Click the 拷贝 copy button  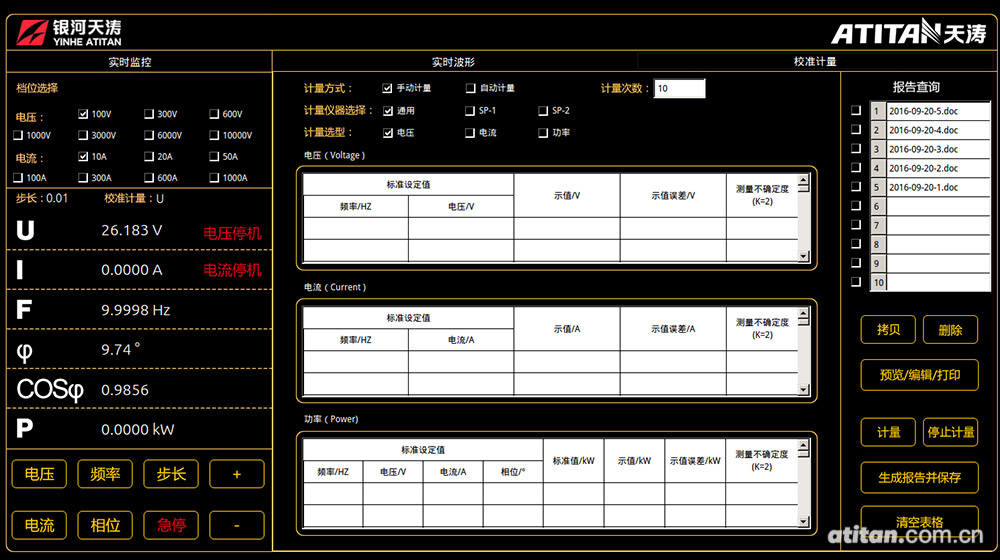point(888,329)
